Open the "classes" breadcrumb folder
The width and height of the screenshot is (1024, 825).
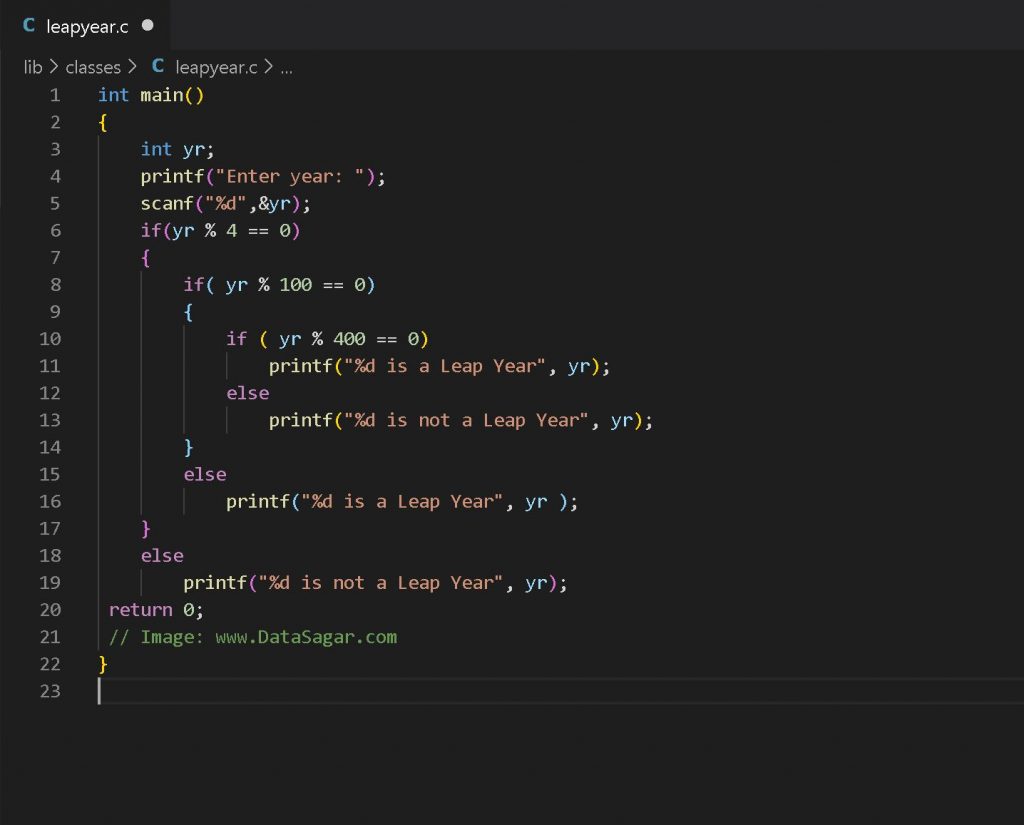click(x=92, y=67)
